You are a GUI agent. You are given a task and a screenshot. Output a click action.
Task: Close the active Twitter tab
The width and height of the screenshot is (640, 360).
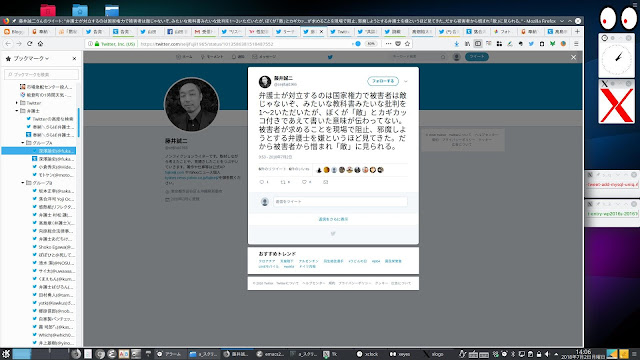[321, 31]
